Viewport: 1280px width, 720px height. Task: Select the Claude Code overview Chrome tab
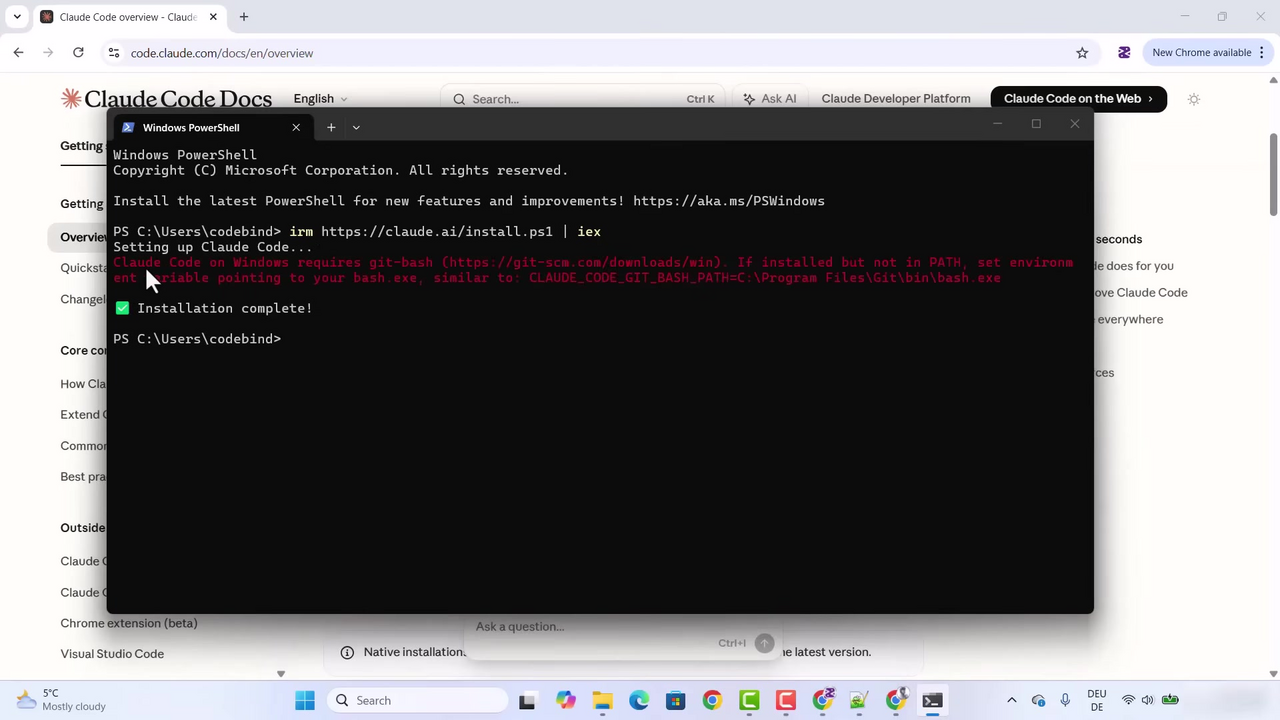tap(127, 17)
